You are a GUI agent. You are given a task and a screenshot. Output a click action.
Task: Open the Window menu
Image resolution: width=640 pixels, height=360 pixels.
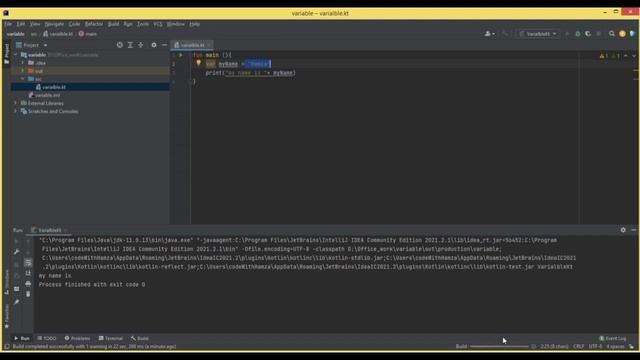point(176,24)
